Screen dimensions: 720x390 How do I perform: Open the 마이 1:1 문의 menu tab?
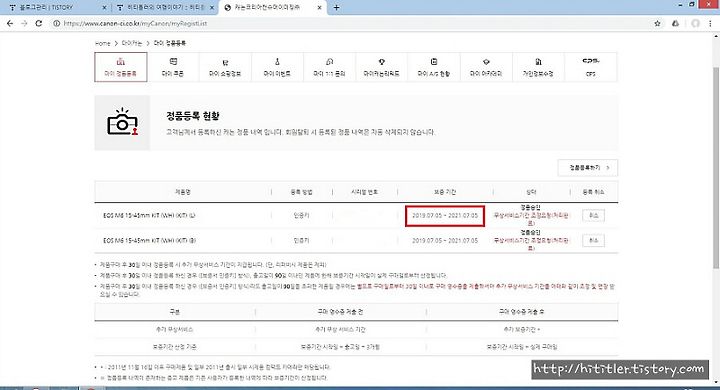click(x=329, y=67)
